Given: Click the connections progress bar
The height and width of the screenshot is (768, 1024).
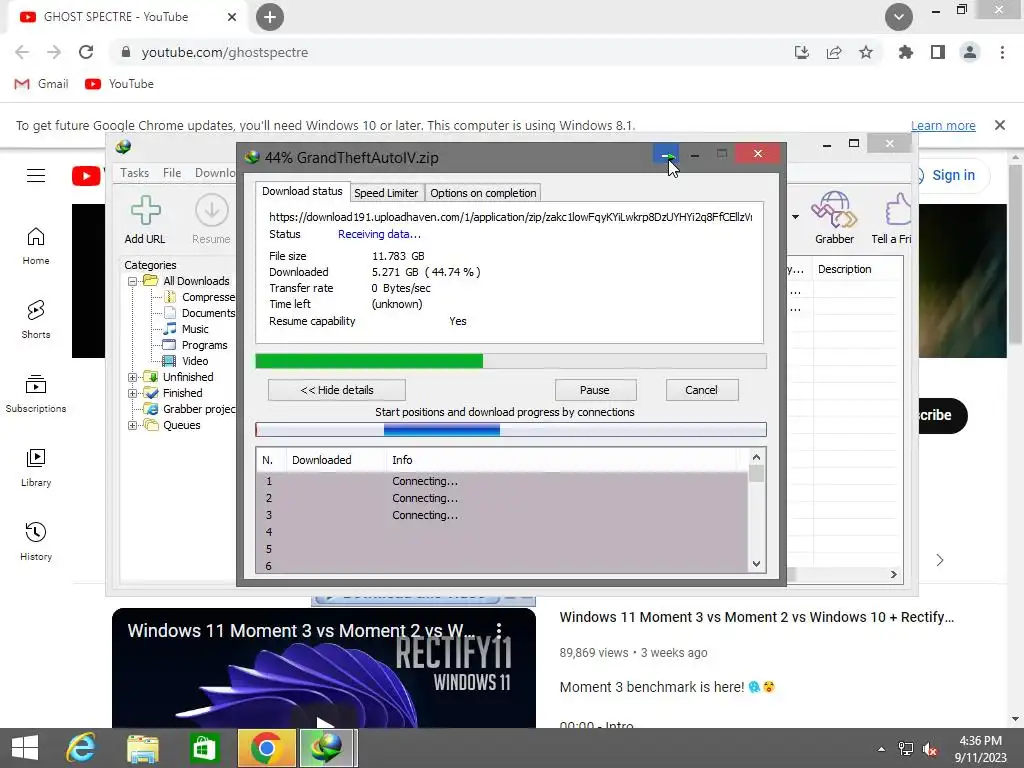Looking at the screenshot, I should click(x=511, y=429).
